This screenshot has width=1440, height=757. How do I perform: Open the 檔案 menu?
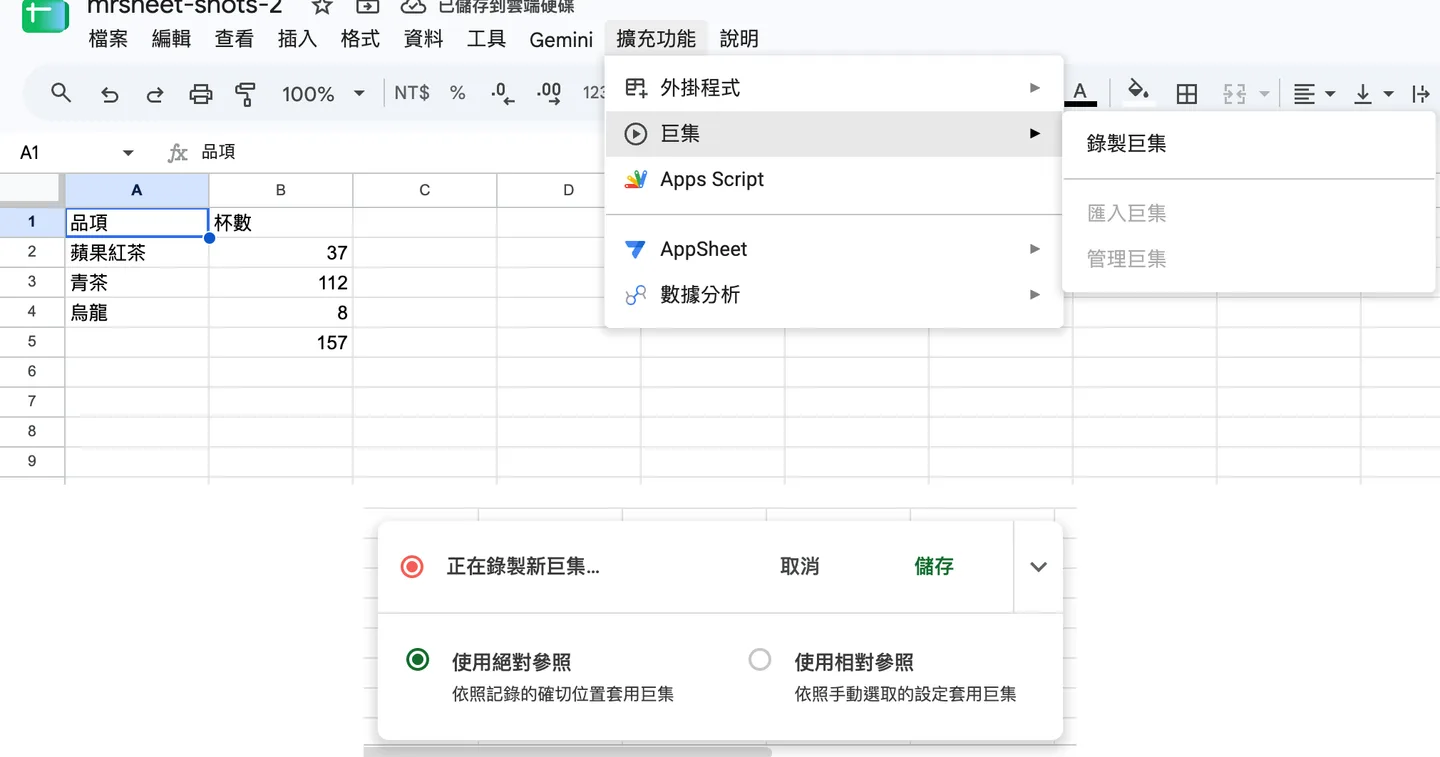[x=108, y=39]
